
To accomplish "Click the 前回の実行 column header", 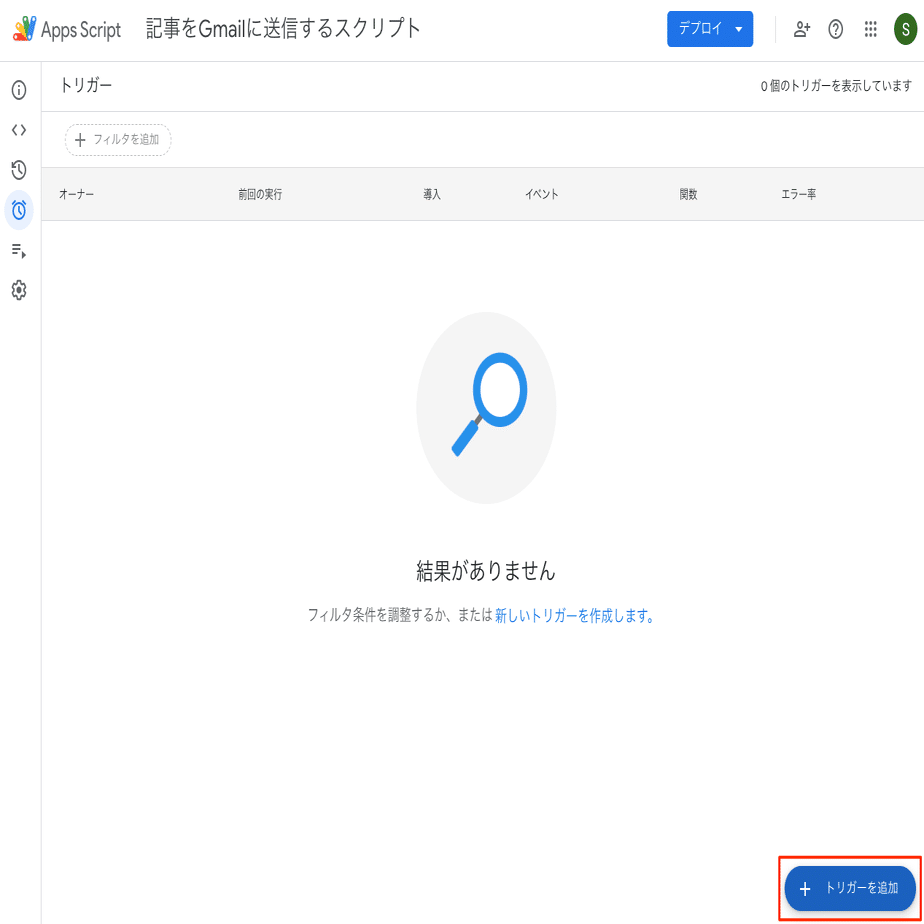I will [x=260, y=194].
